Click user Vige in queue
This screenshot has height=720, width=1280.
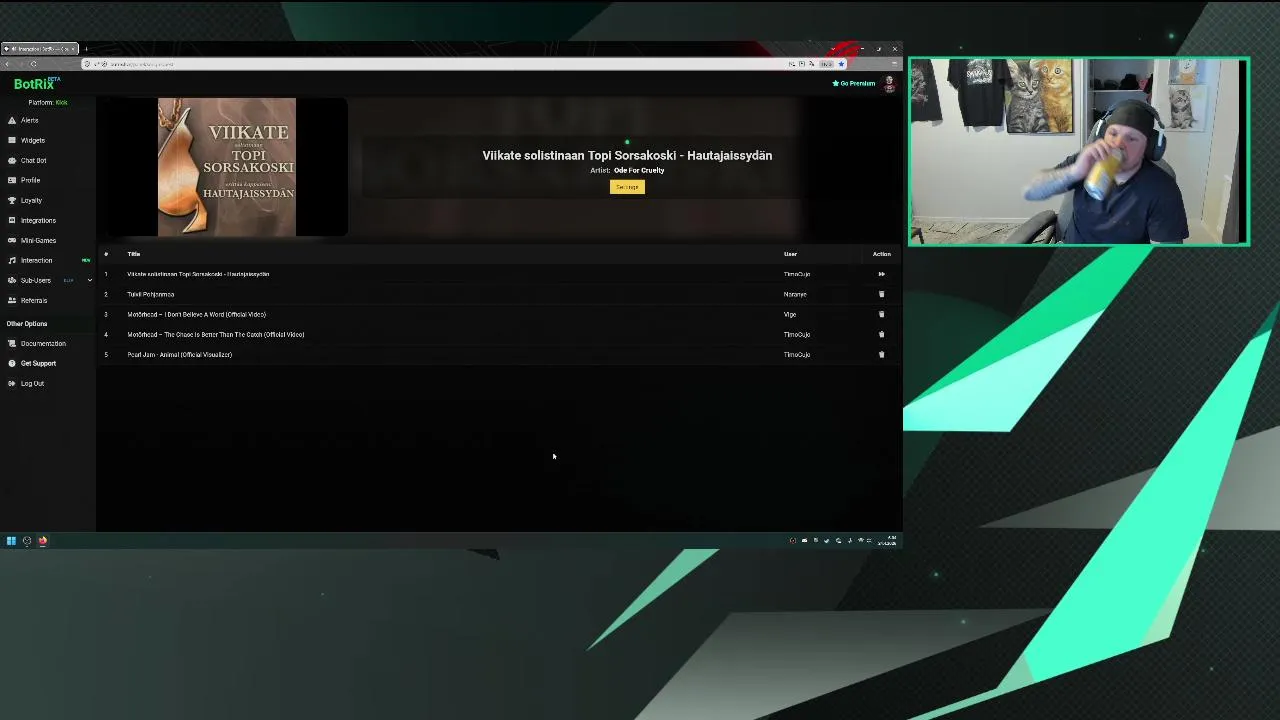[790, 314]
